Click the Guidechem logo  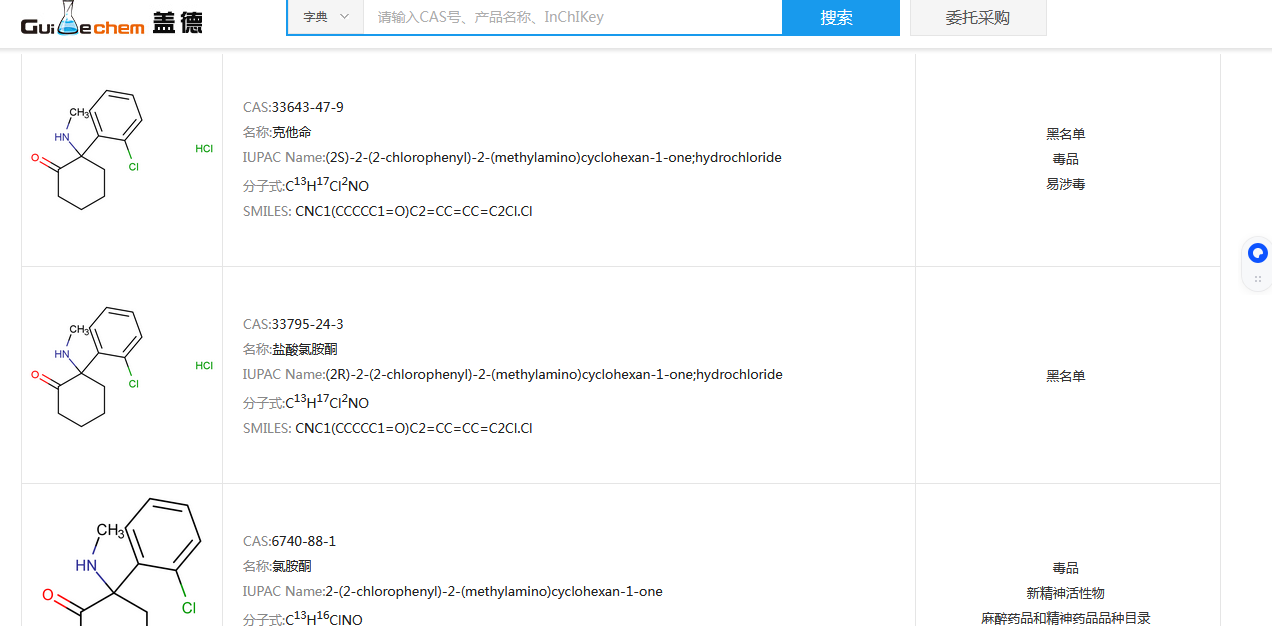tap(111, 20)
